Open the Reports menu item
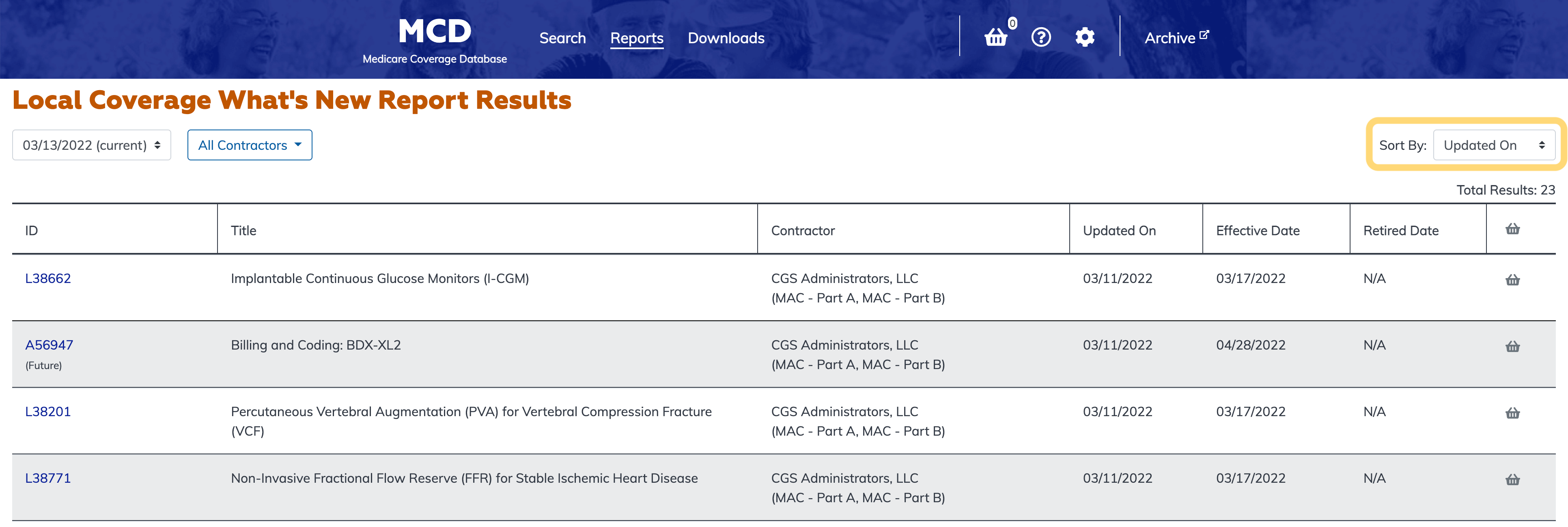The height and width of the screenshot is (527, 1568). point(636,38)
